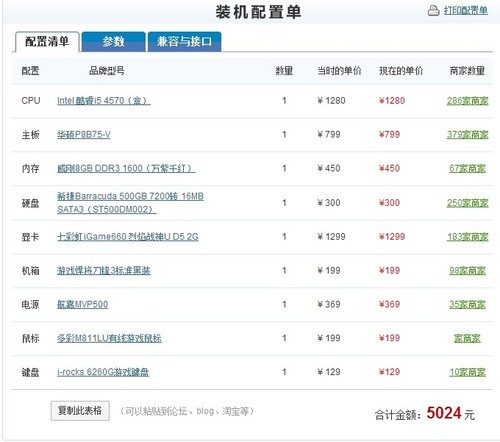This screenshot has height=442, width=500.
Task: View the 10家商家 sellers for keyboard
Action: tap(467, 372)
